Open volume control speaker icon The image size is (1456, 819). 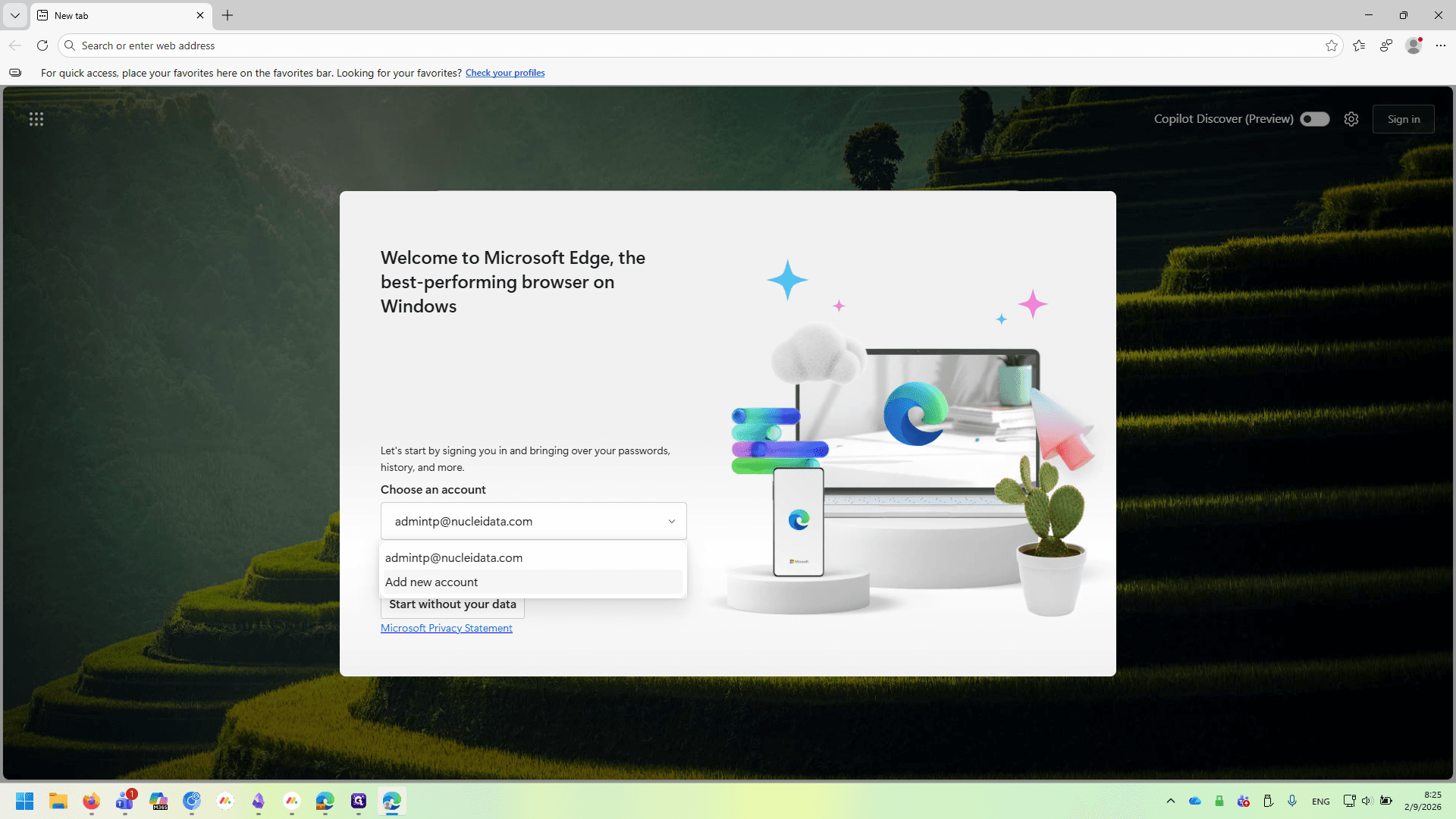(x=1367, y=801)
